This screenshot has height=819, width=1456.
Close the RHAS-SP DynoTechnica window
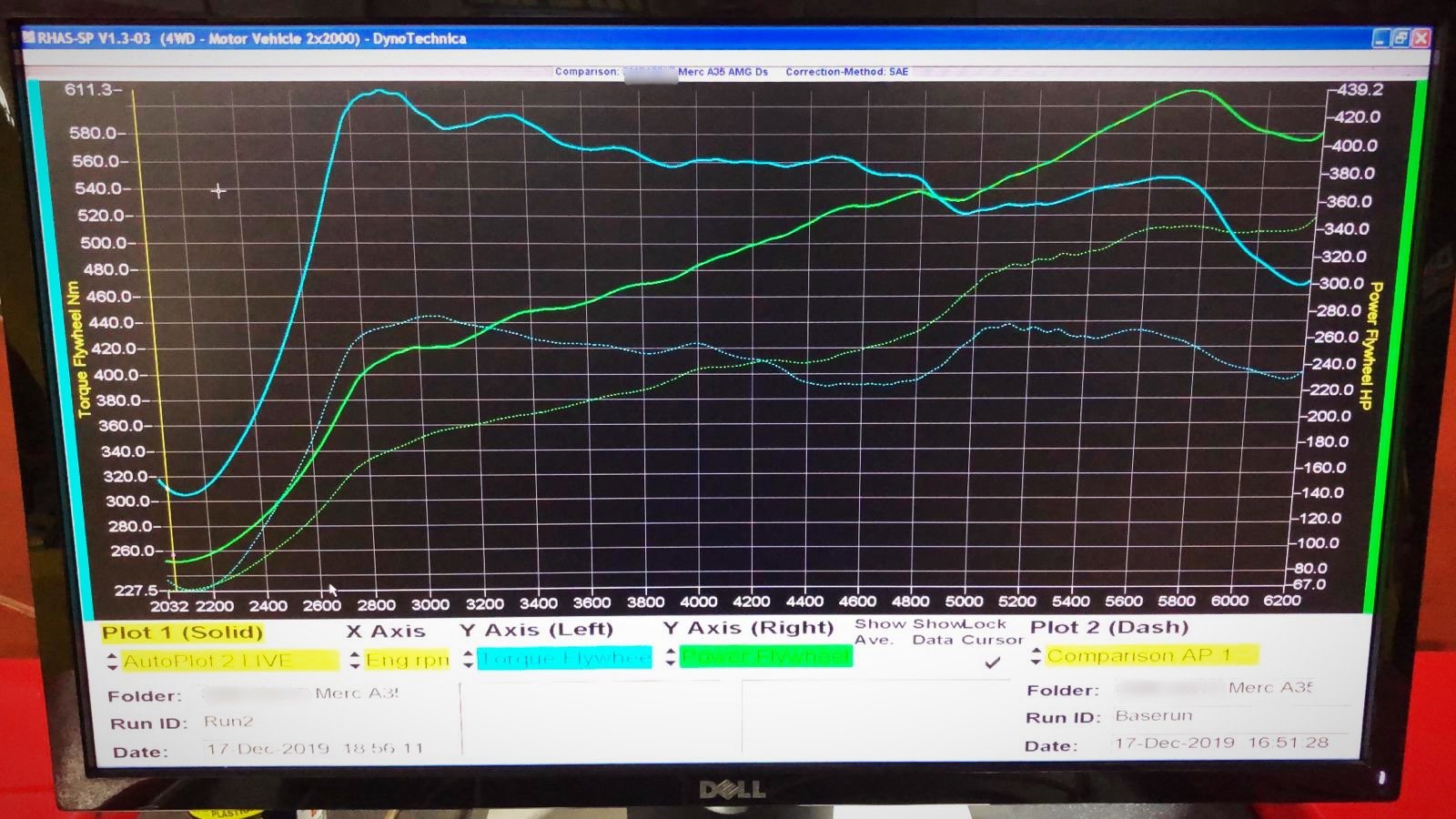click(1421, 38)
